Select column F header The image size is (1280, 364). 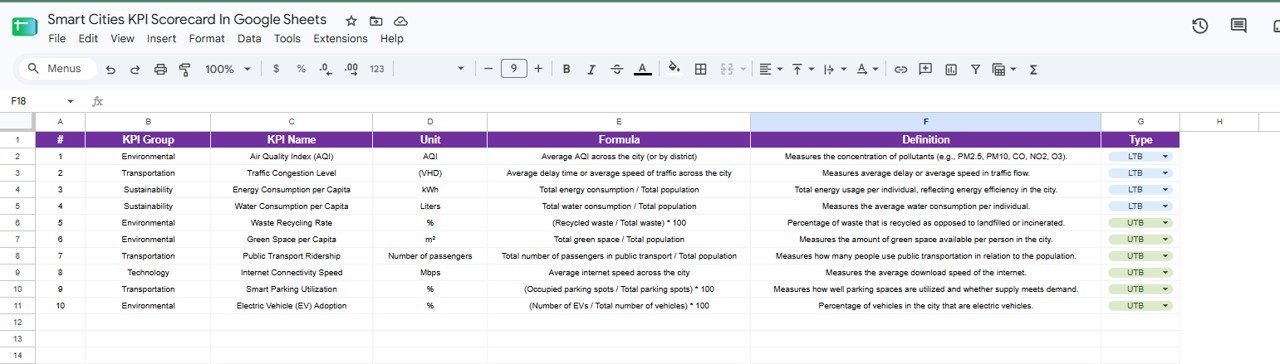pos(925,122)
